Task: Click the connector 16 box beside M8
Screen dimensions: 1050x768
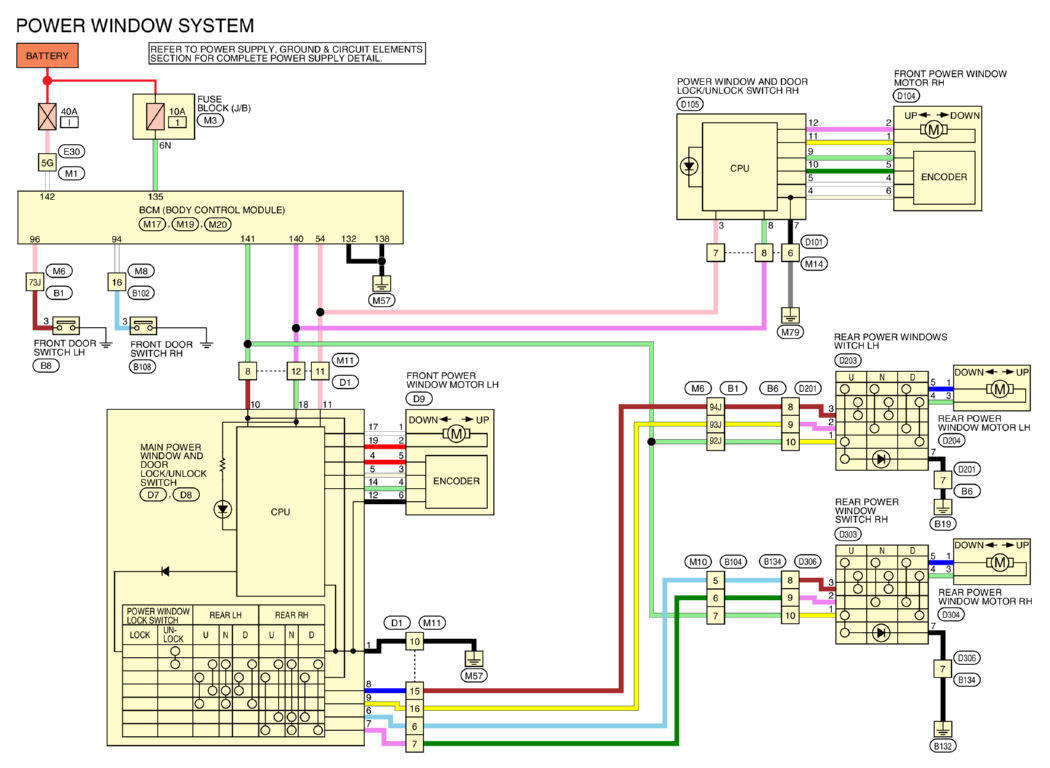Action: [117, 283]
